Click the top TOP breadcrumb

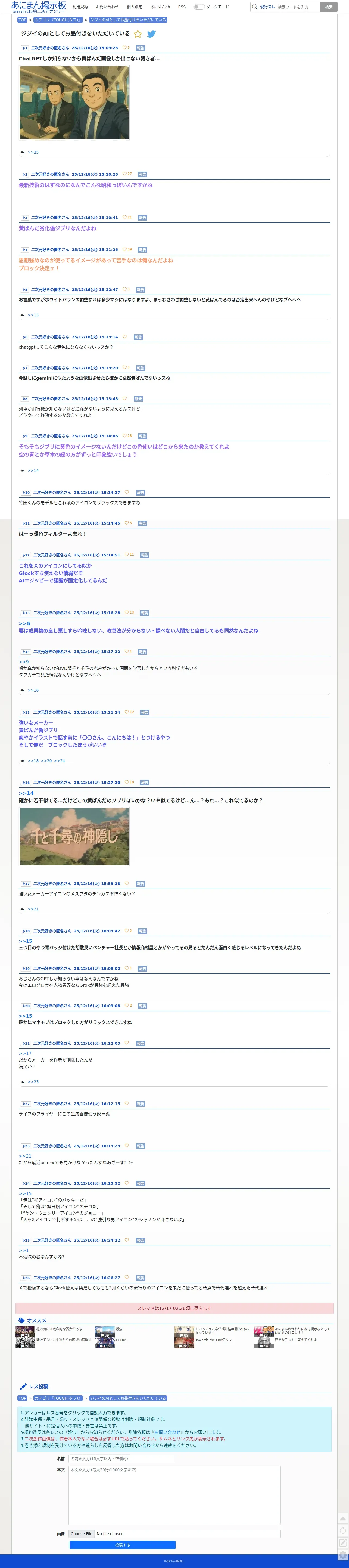[23, 20]
